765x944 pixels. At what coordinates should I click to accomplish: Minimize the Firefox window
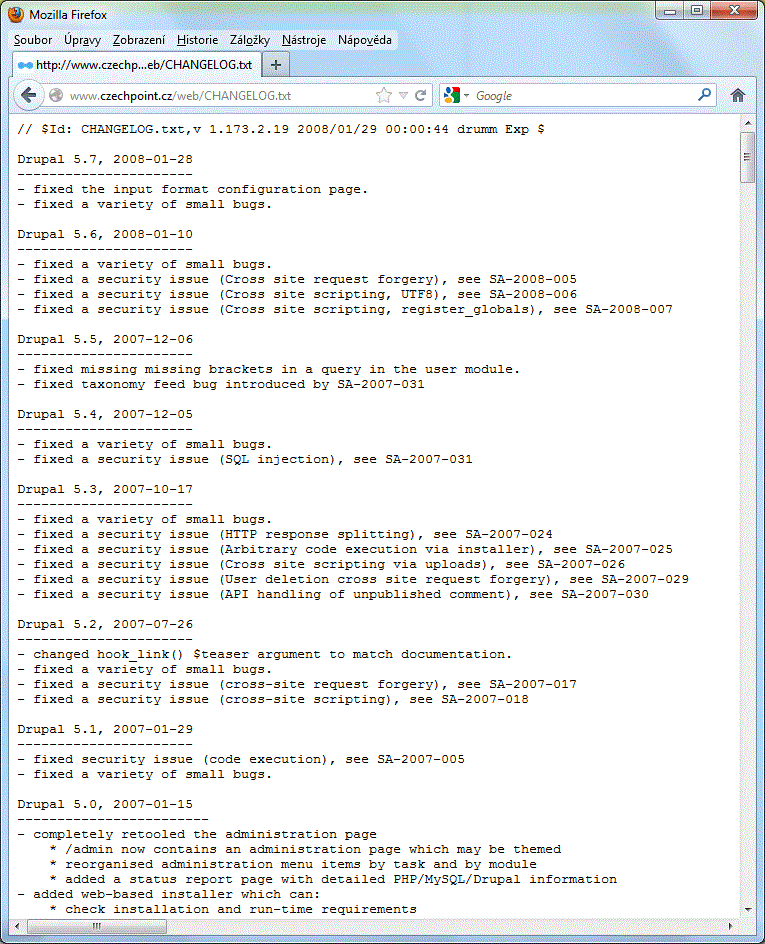tap(671, 11)
